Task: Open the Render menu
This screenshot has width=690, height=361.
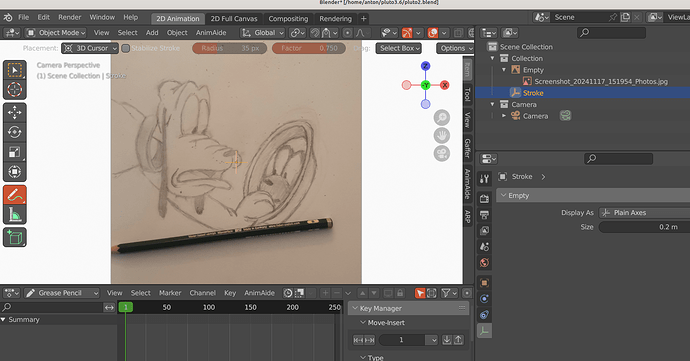Action: pyautogui.click(x=70, y=17)
